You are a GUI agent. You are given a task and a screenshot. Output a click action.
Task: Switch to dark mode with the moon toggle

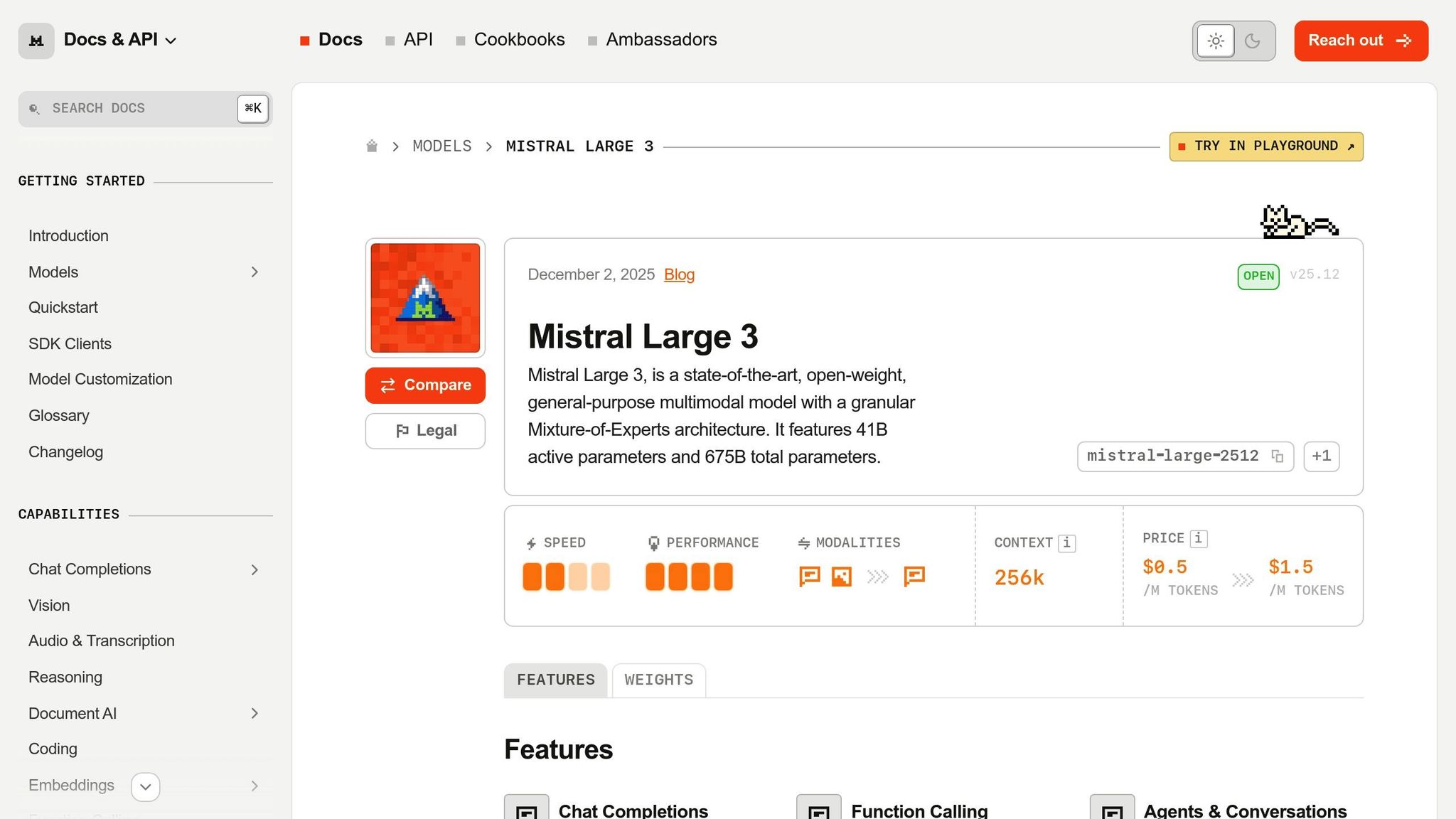(1253, 41)
